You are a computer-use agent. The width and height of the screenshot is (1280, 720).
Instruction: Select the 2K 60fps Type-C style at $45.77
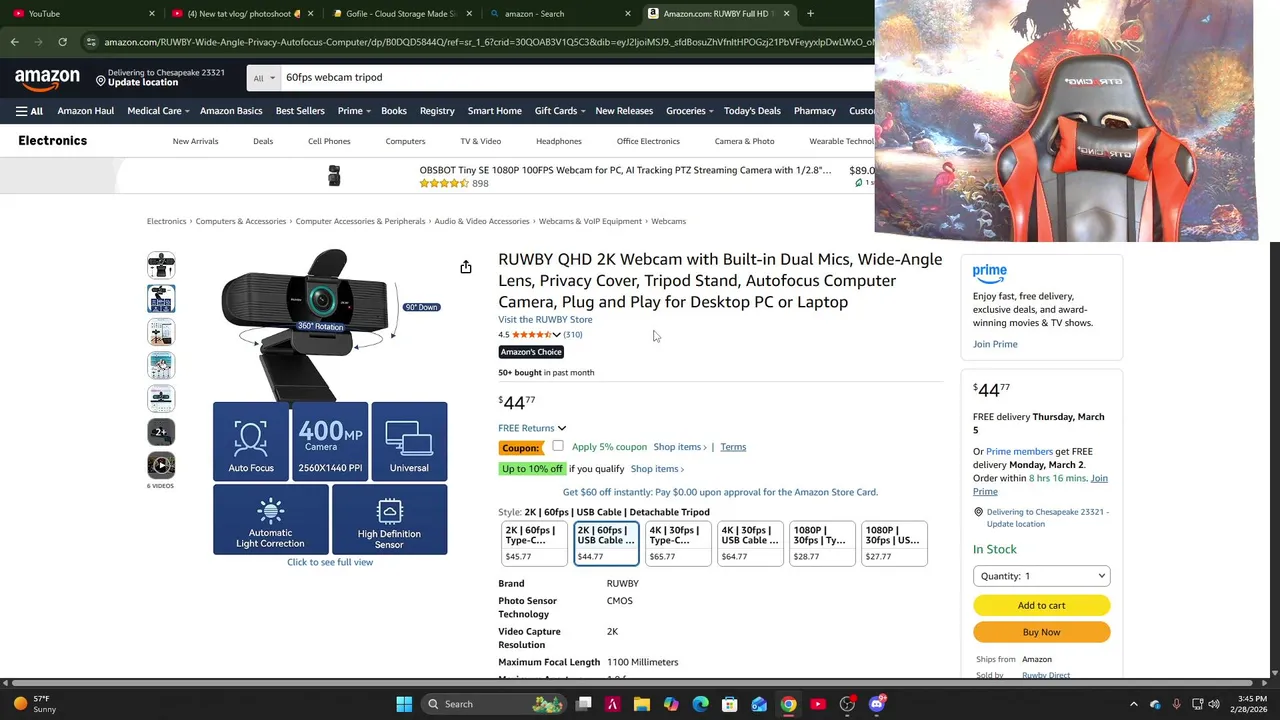(x=534, y=543)
